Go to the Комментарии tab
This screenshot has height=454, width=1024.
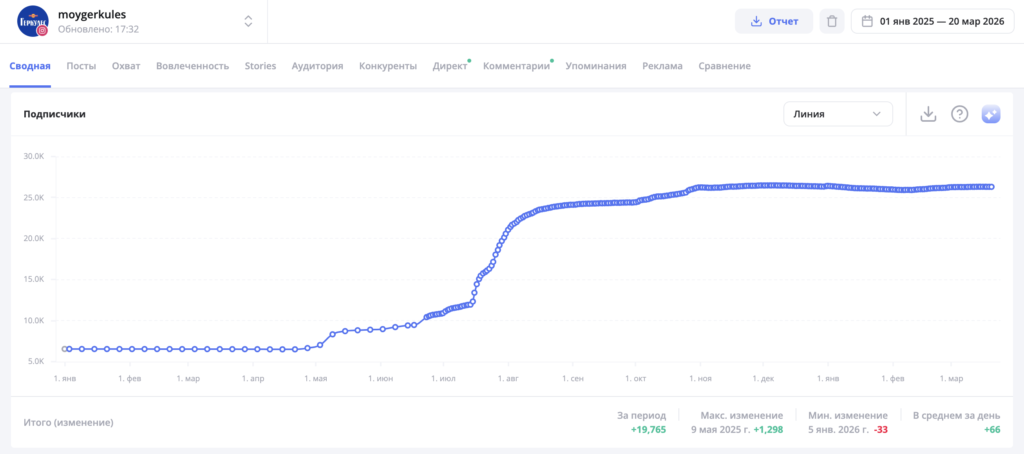click(516, 66)
